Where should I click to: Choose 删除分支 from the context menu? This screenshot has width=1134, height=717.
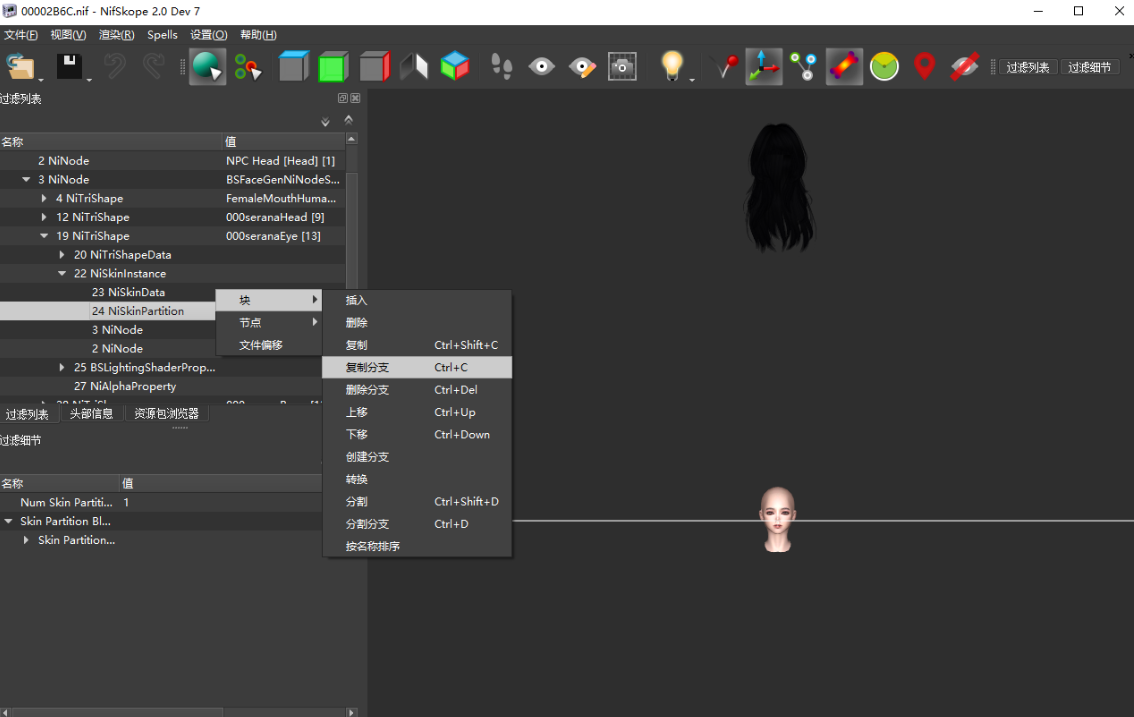[417, 390]
